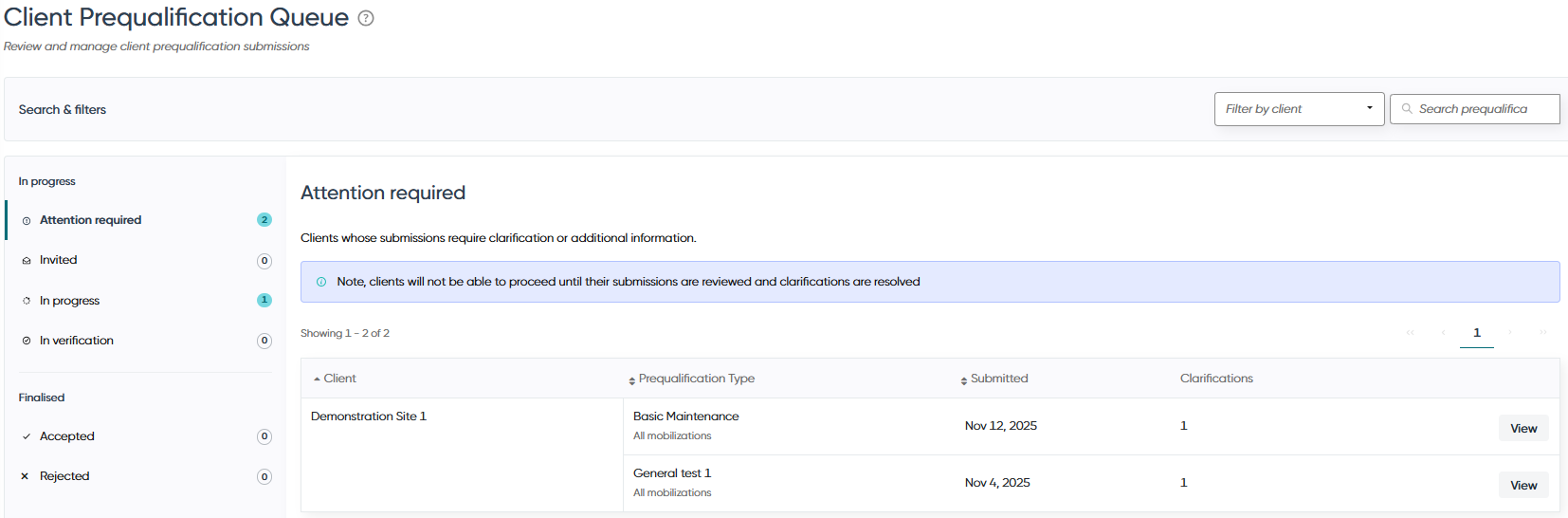Click the In progress count badge 1
1568x518 pixels.
tap(264, 301)
